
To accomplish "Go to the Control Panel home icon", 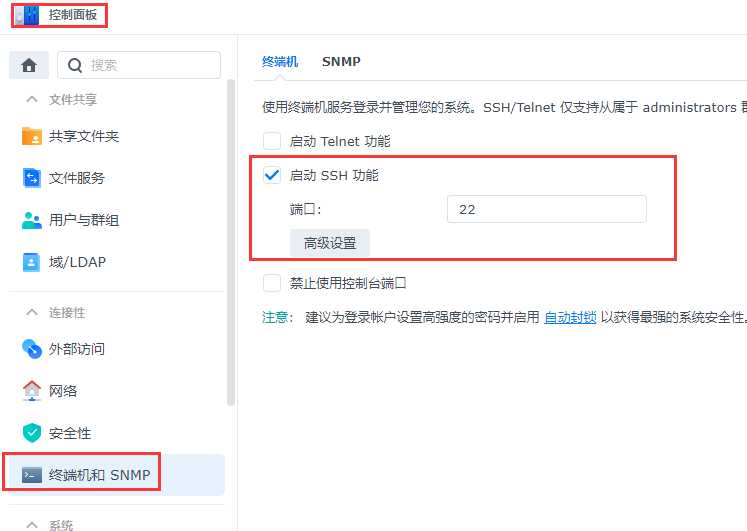I will [29, 65].
